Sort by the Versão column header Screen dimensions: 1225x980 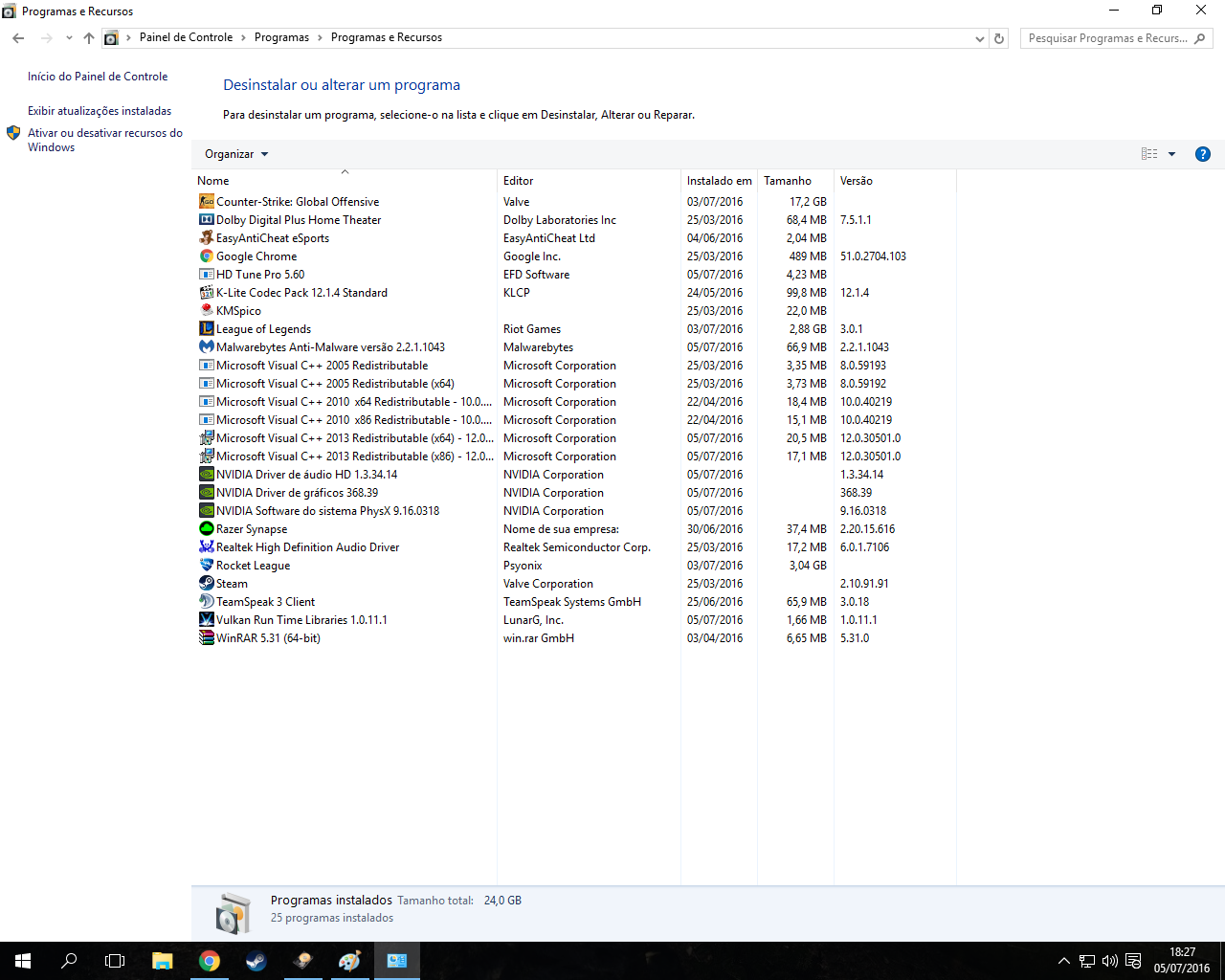tap(895, 181)
